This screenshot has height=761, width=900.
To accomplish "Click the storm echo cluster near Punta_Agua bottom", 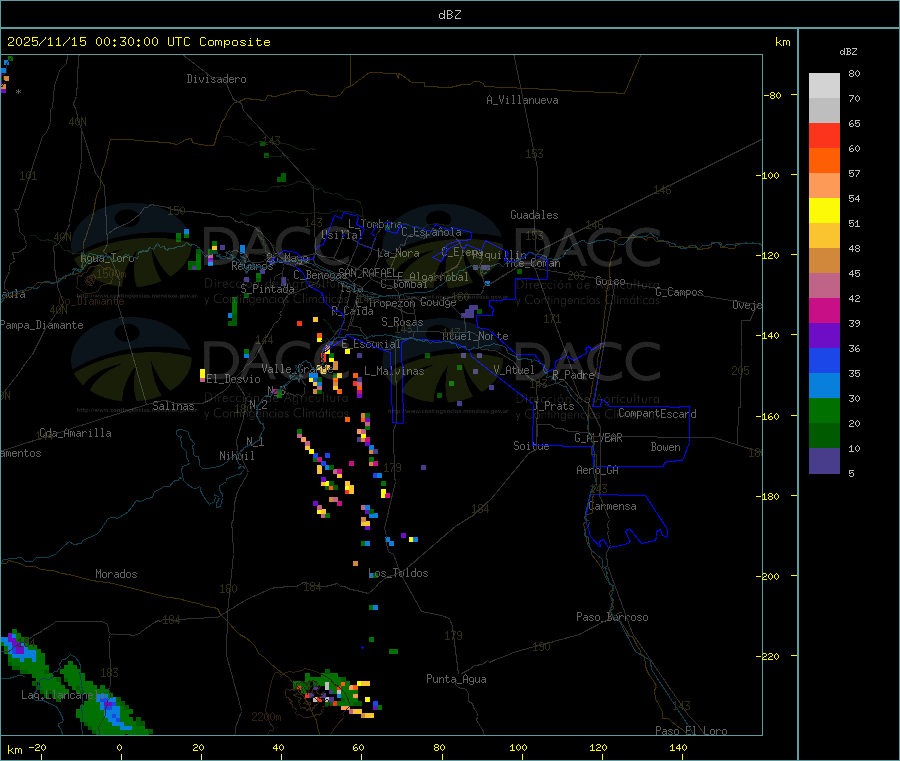I will 336,693.
